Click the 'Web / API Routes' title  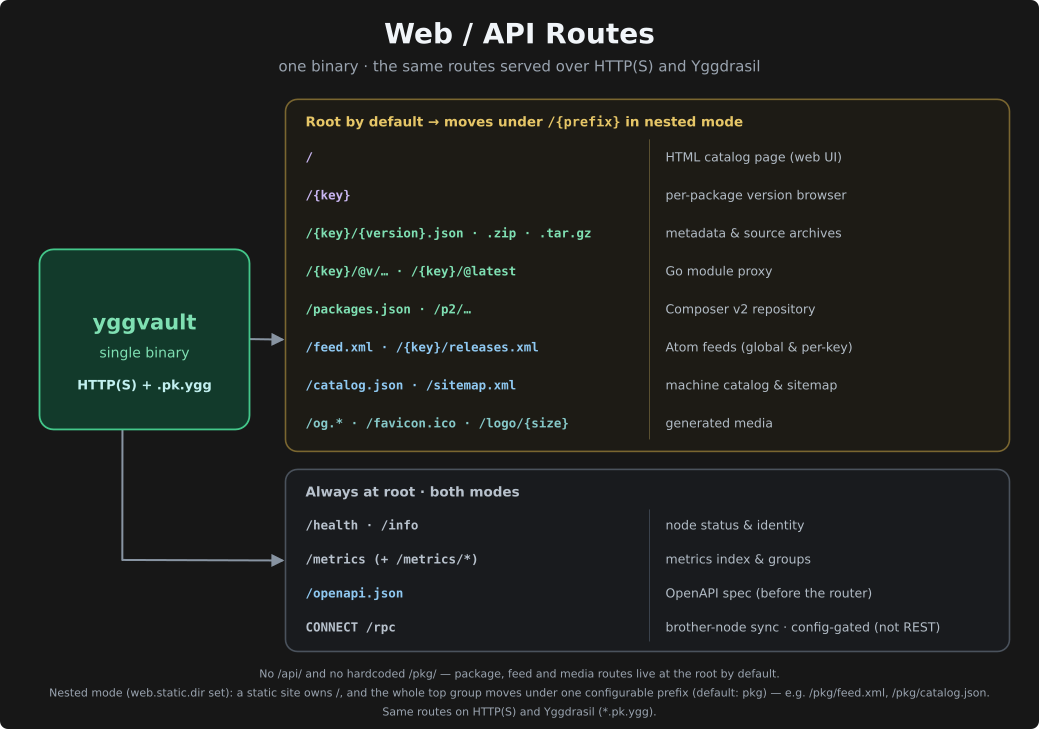pos(519,34)
